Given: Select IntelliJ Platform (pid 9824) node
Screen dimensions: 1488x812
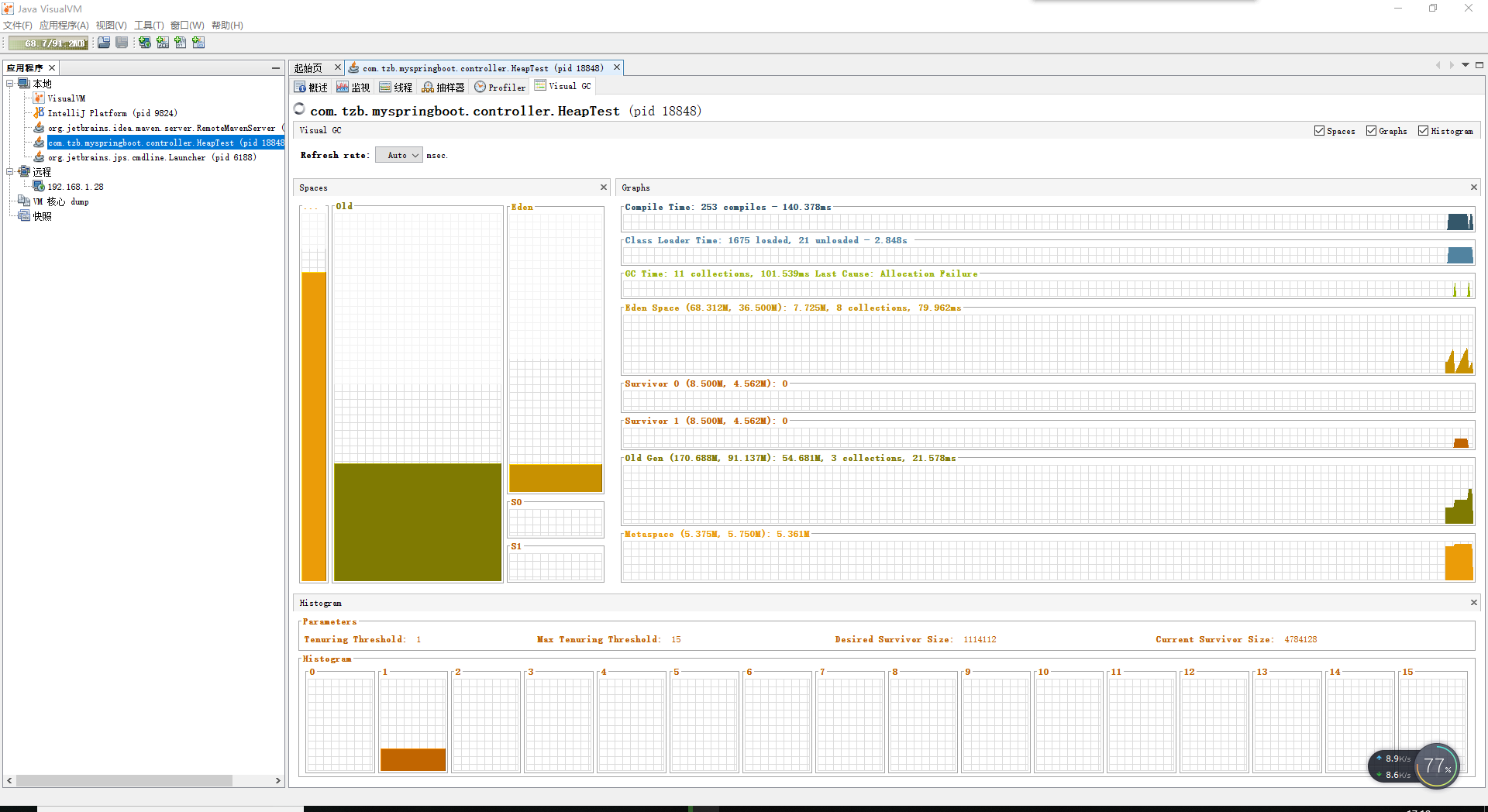Looking at the screenshot, I should click(112, 113).
